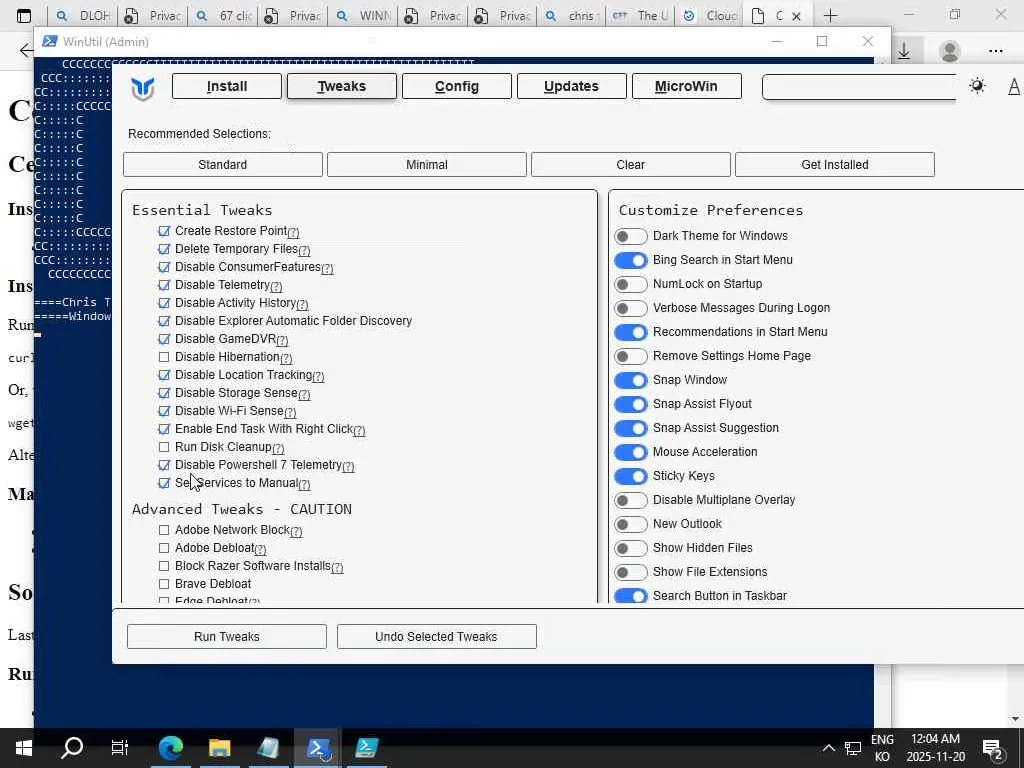Click browser downloads arrow icon
Screen dimensions: 1024x768
tap(904, 51)
